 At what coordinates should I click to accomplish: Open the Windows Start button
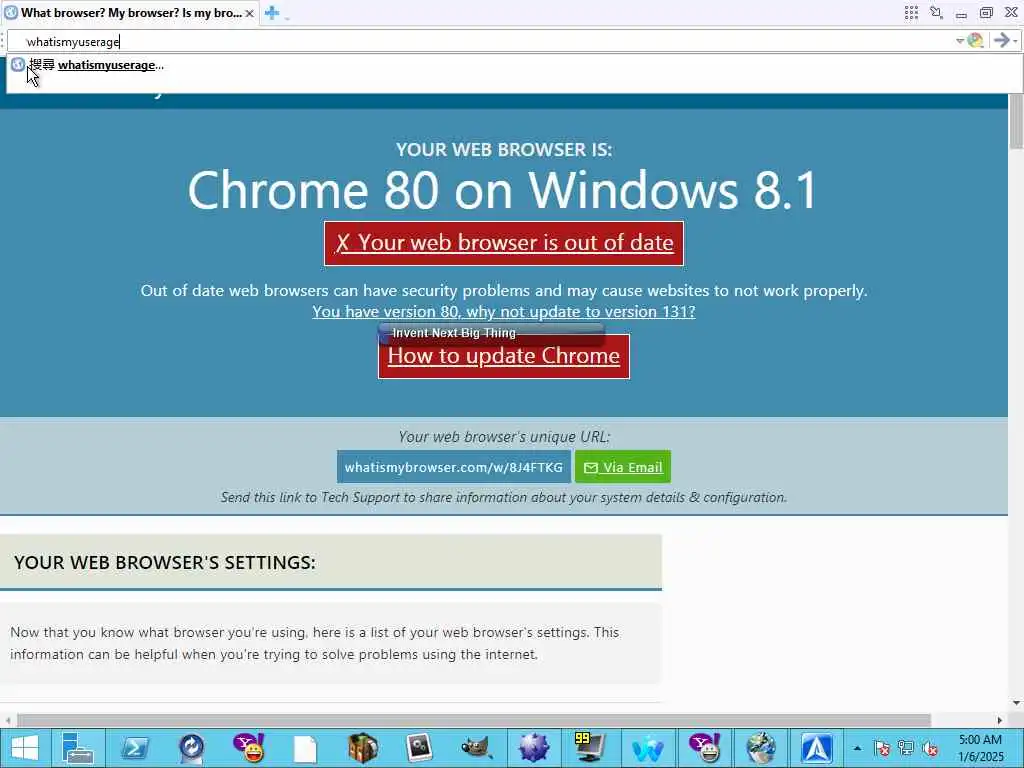click(x=25, y=748)
